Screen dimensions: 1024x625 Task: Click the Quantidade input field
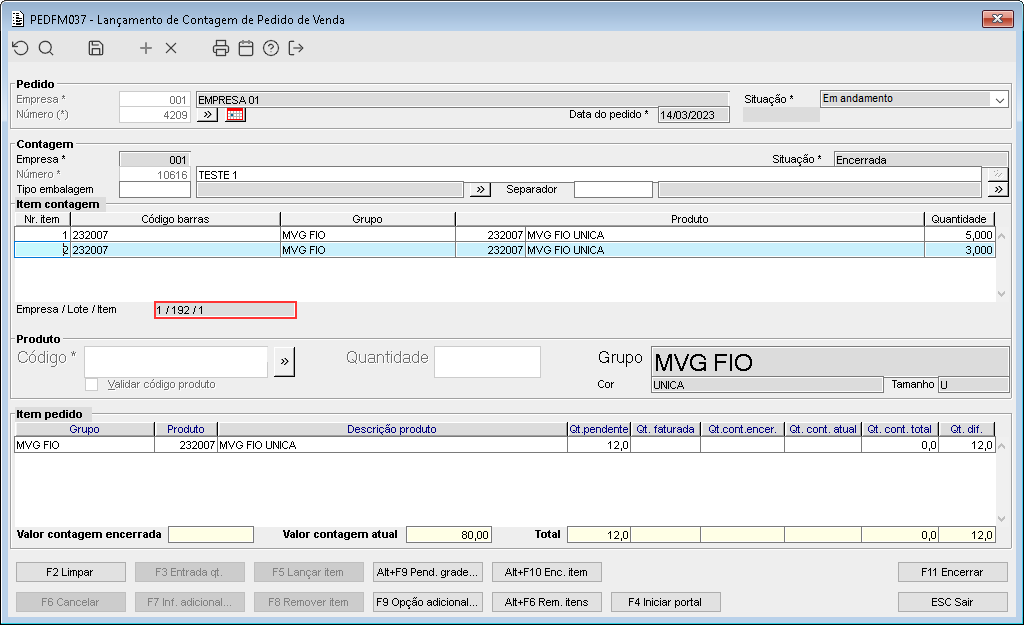487,362
